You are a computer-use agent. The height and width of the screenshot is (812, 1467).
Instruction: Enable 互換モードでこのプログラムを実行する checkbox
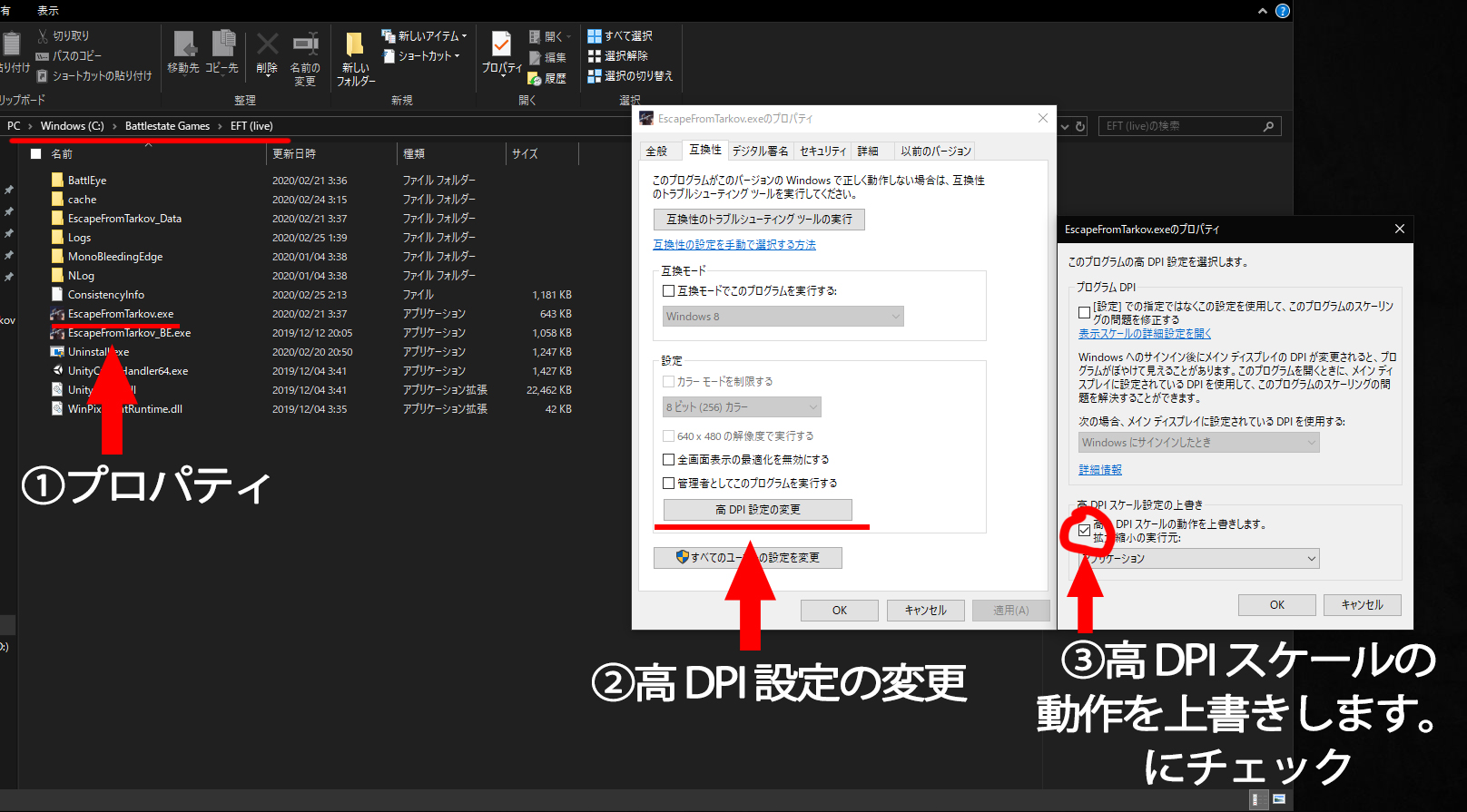pyautogui.click(x=669, y=291)
